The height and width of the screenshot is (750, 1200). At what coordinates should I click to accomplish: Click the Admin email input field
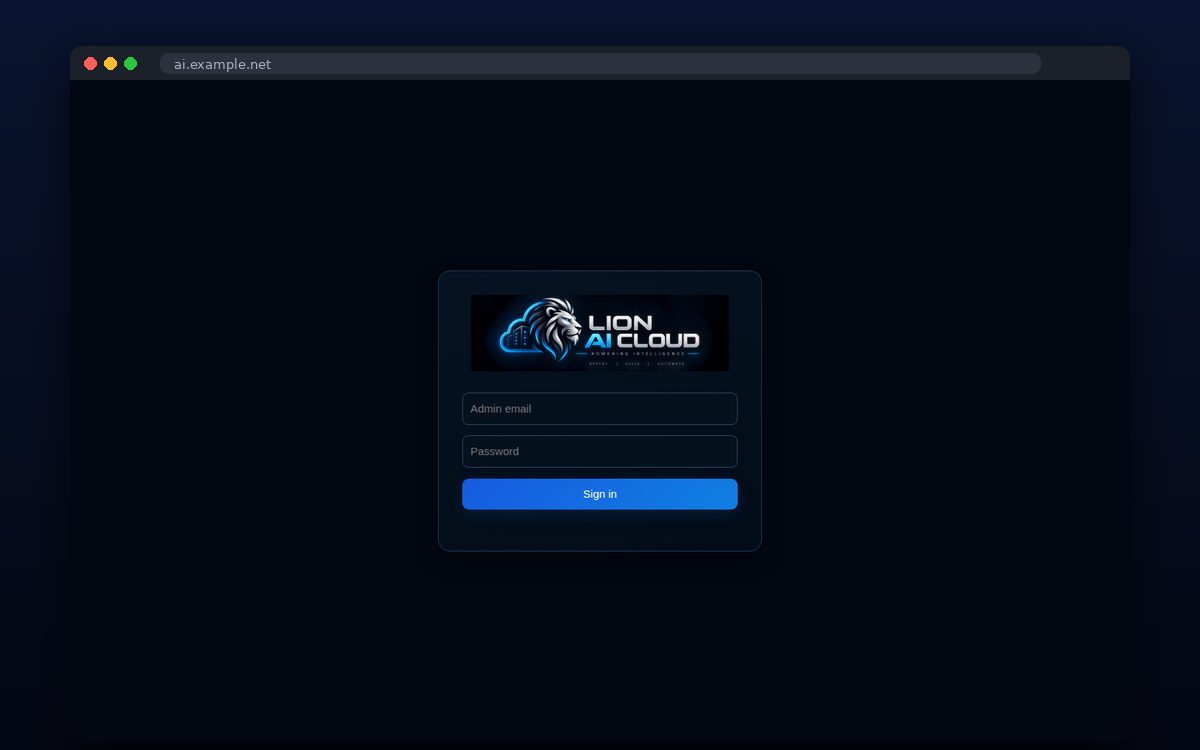(x=600, y=409)
